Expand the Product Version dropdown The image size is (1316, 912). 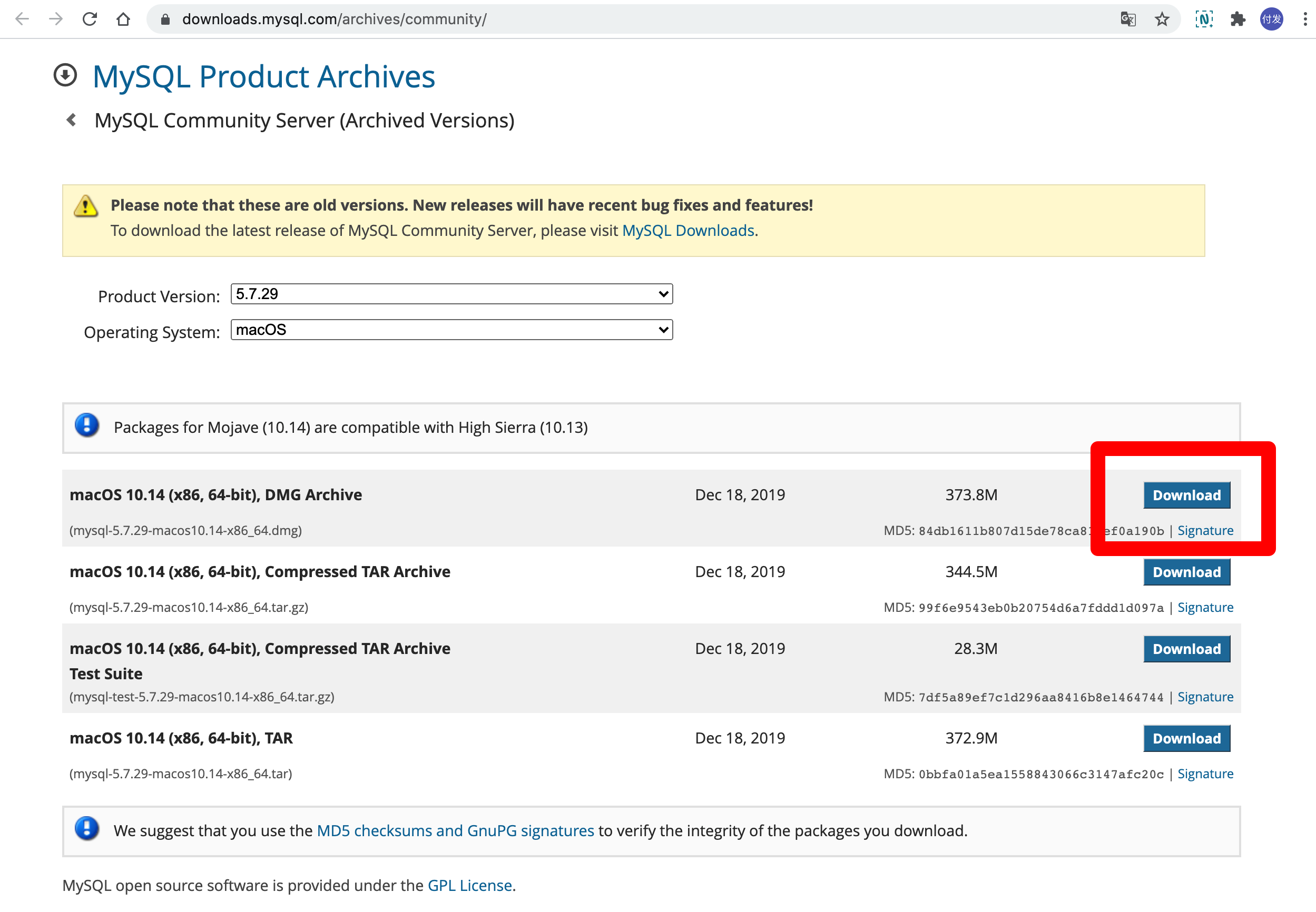(451, 294)
